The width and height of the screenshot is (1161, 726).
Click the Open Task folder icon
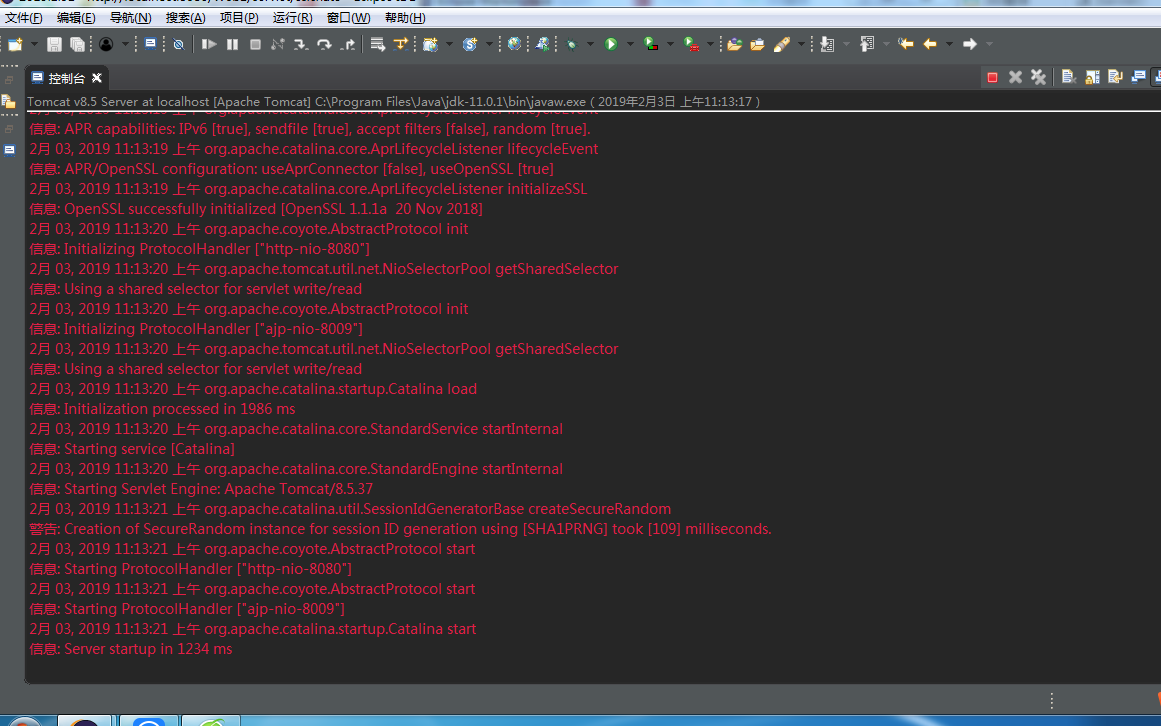click(757, 44)
